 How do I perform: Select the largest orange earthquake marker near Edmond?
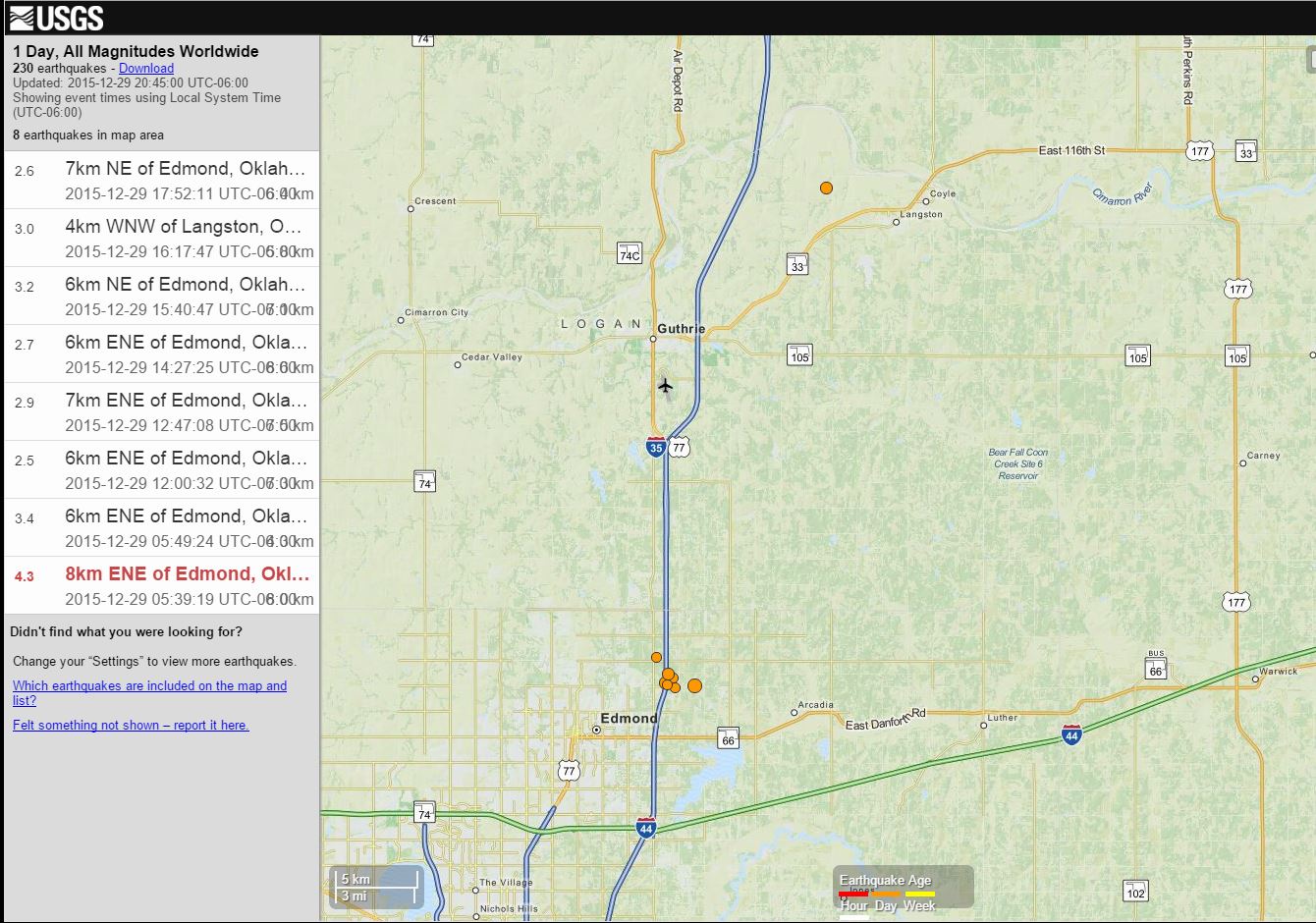[694, 685]
